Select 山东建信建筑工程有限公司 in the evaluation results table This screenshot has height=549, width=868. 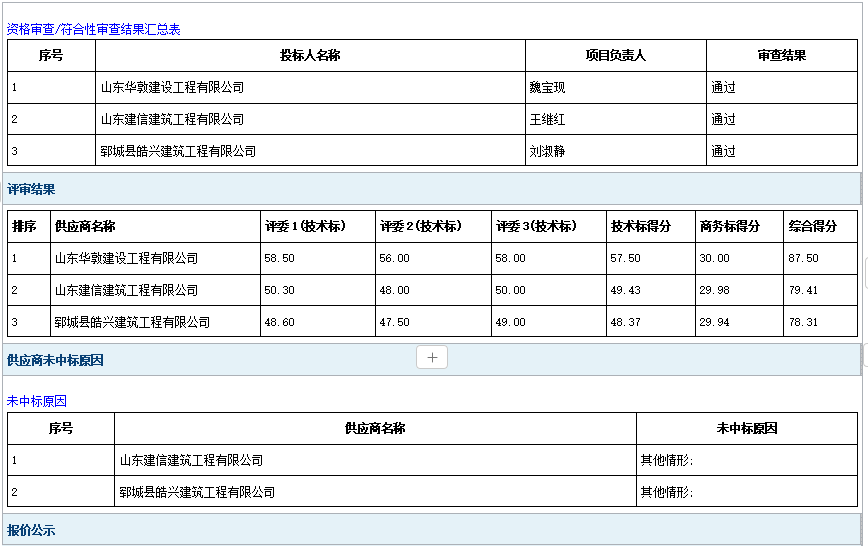coord(126,291)
